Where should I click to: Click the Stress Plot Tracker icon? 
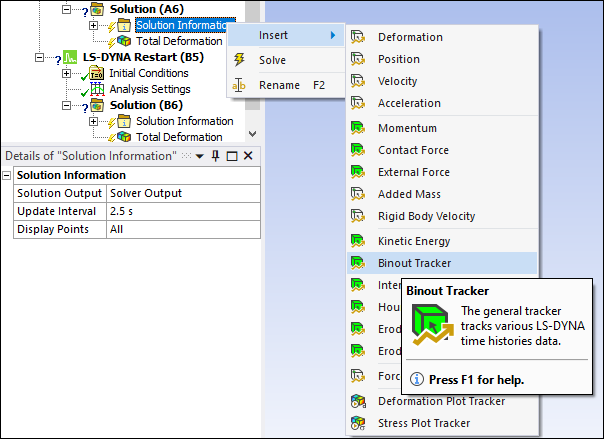(358, 423)
